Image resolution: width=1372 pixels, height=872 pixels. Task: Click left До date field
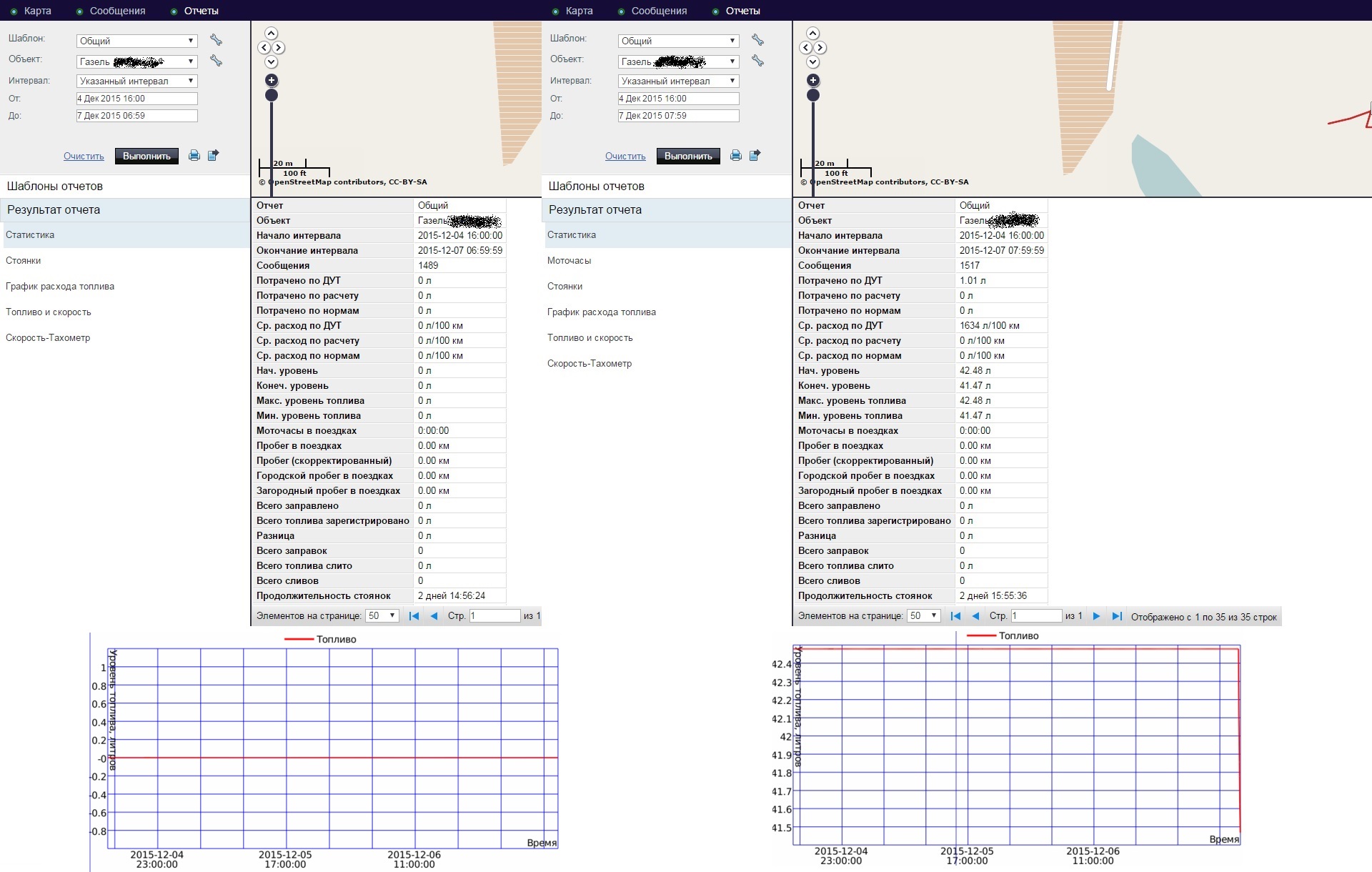136,116
